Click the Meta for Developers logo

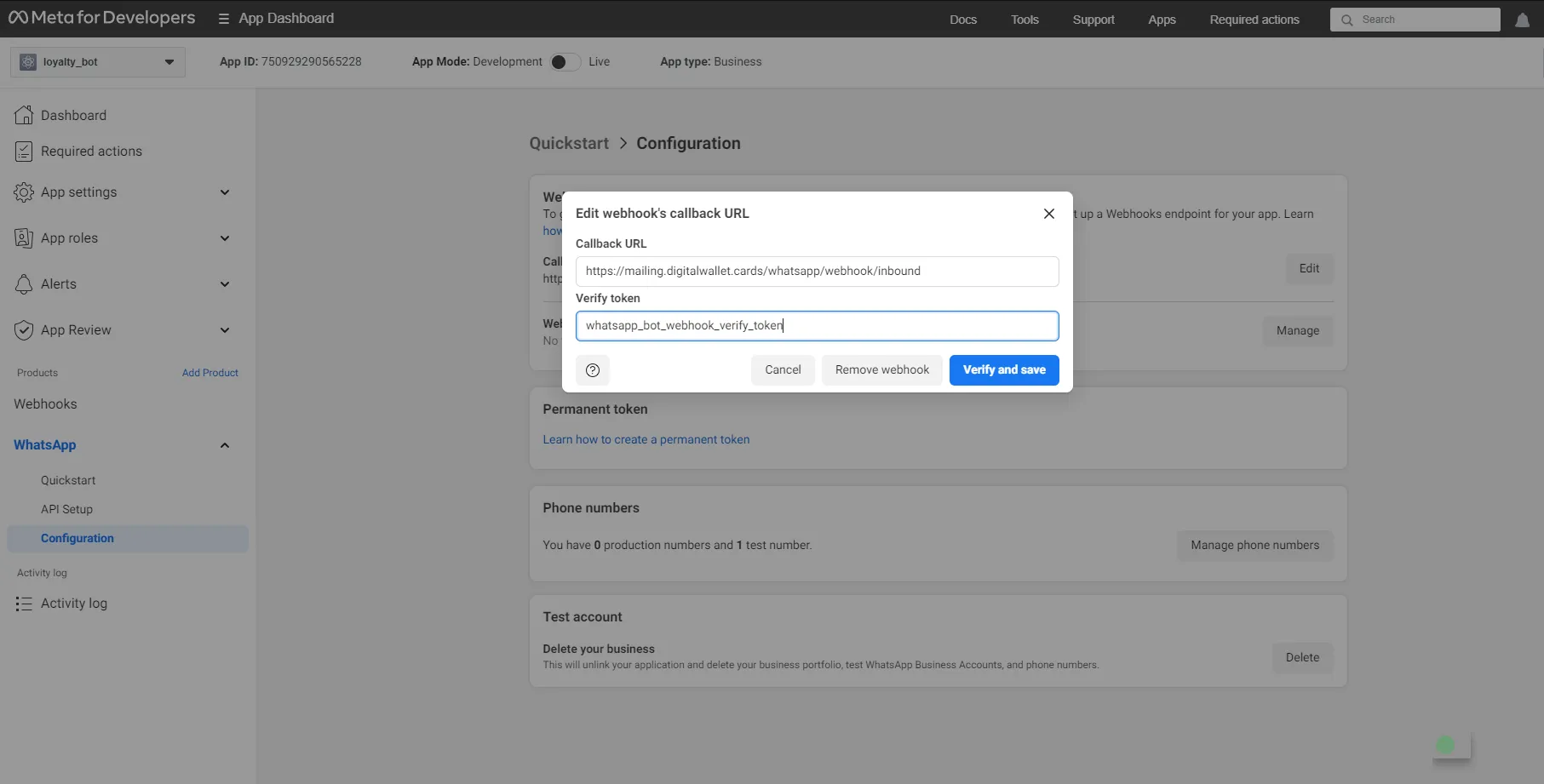click(101, 18)
